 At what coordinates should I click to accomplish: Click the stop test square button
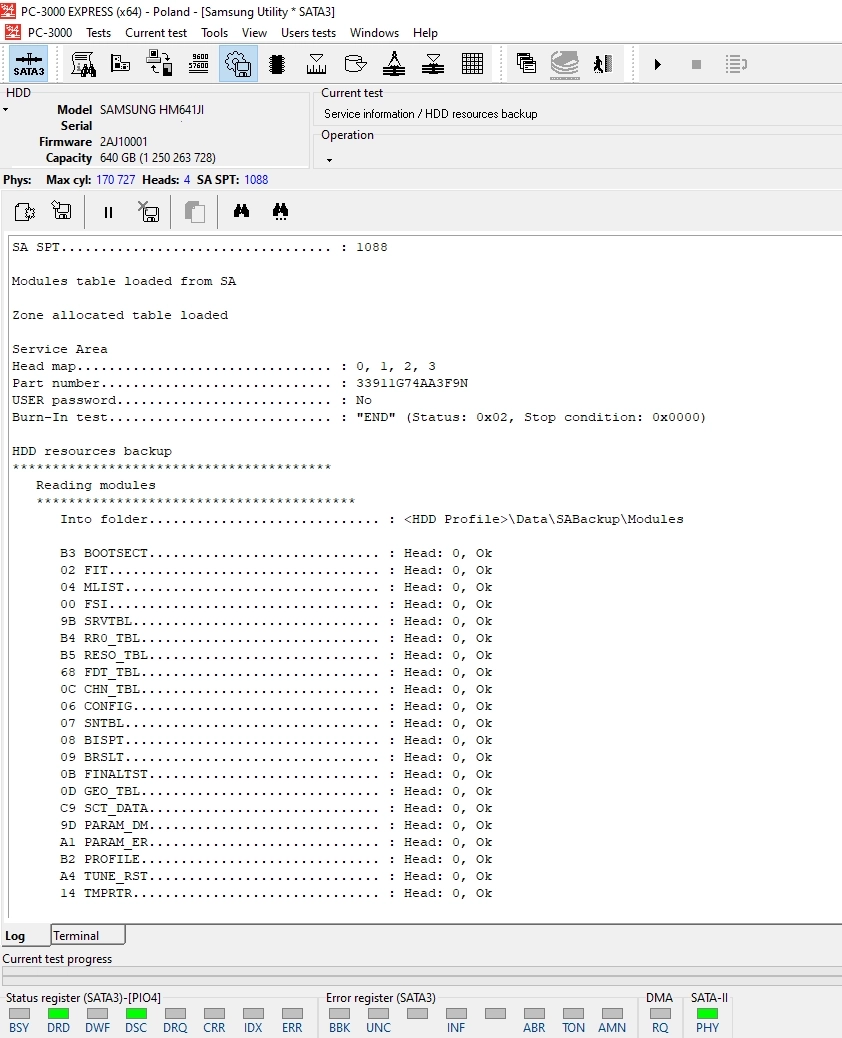[x=696, y=64]
